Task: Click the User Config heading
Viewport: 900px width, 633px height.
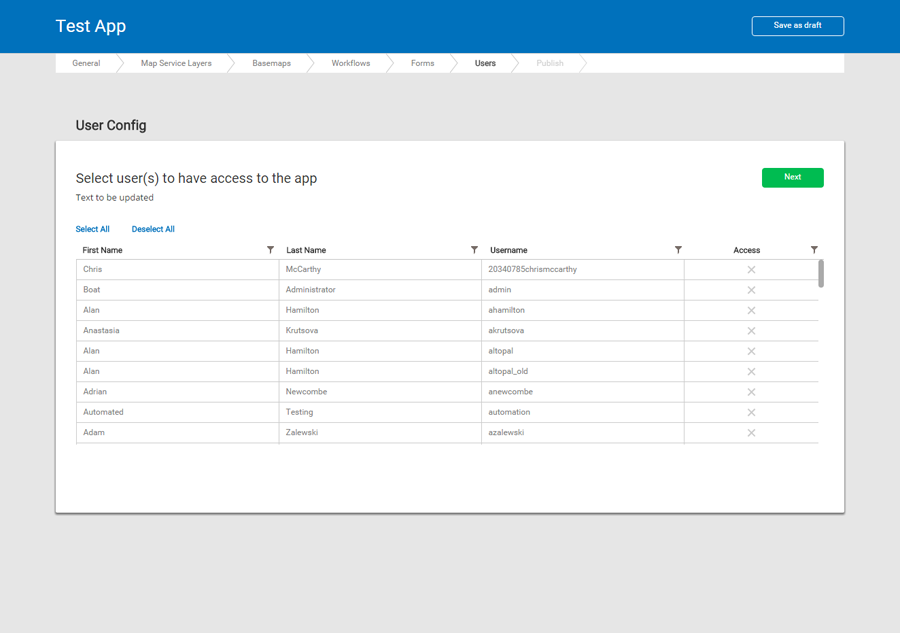Action: click(x=111, y=125)
